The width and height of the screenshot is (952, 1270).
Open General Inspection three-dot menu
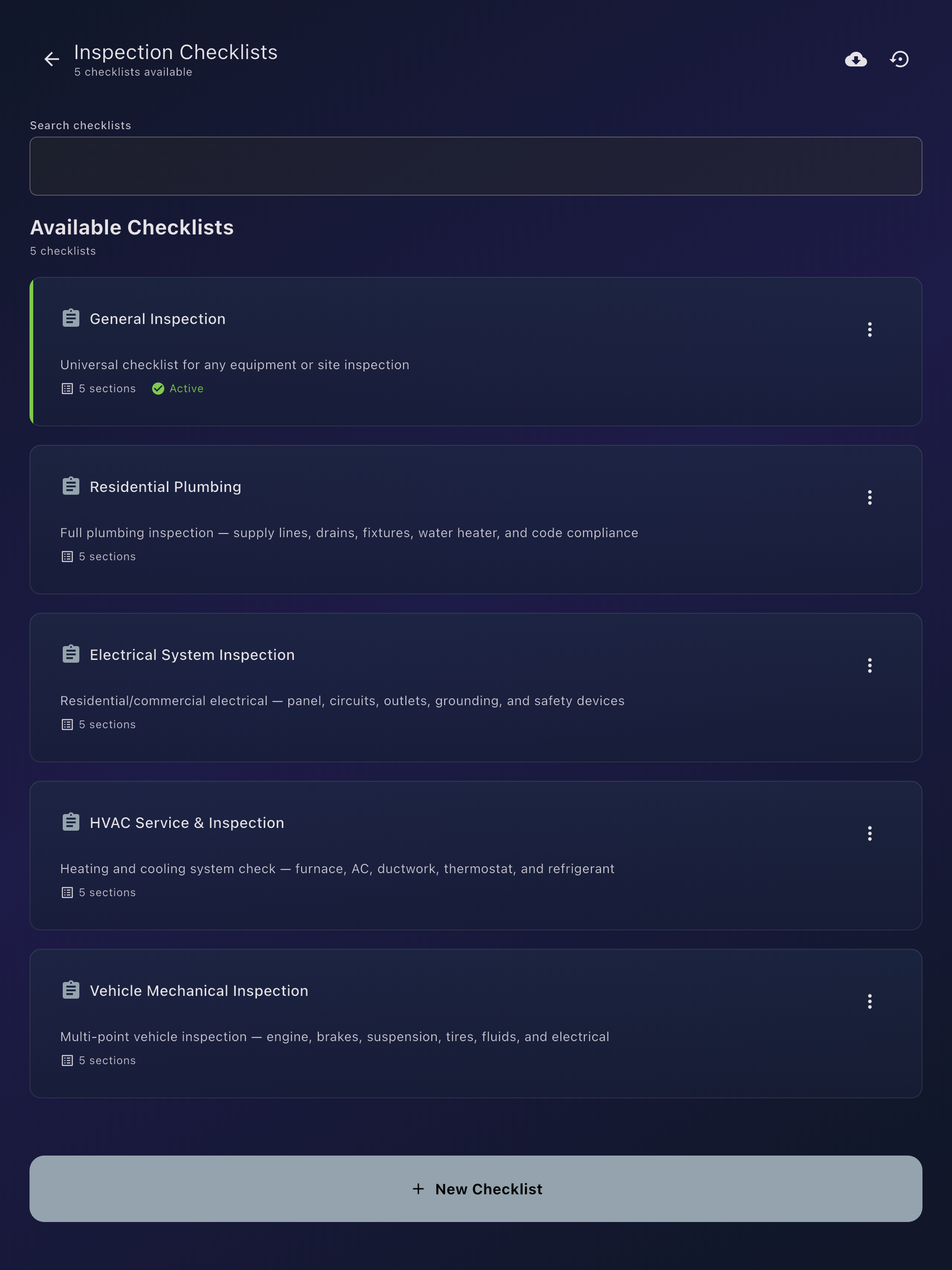coord(869,329)
